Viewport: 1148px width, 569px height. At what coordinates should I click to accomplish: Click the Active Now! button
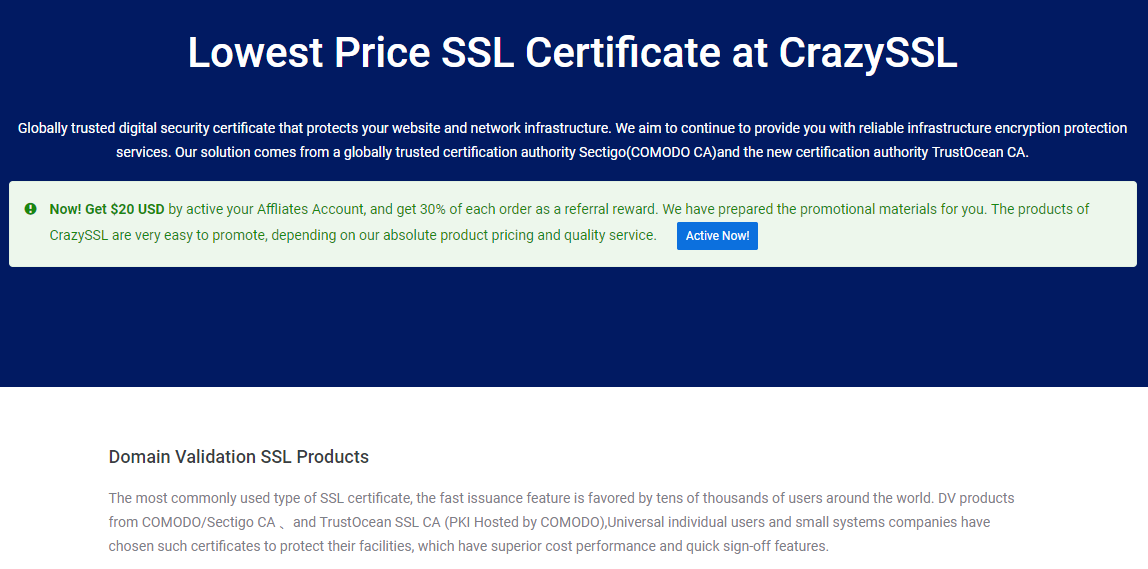click(717, 236)
